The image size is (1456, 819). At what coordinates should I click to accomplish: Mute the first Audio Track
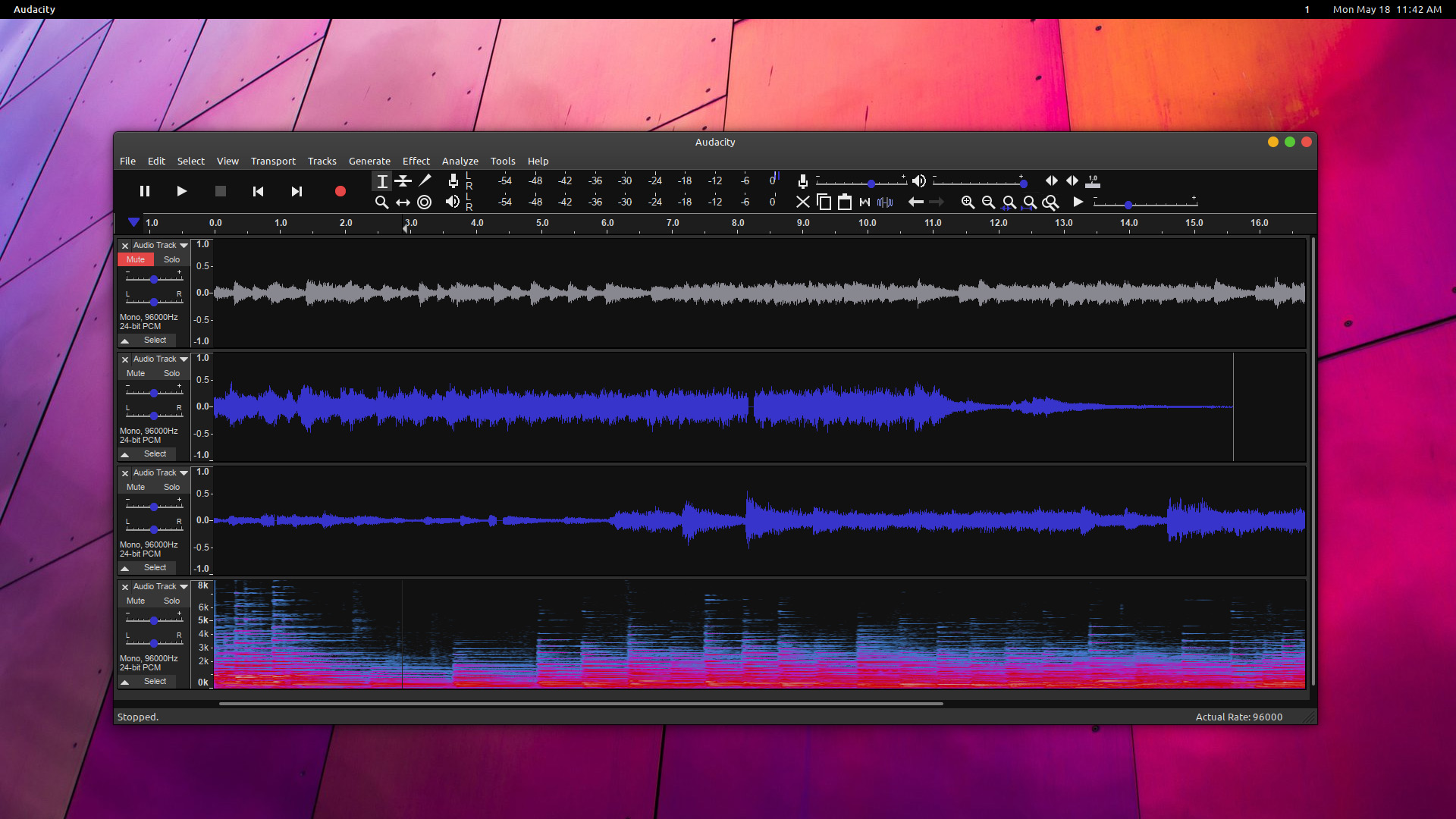click(x=134, y=259)
